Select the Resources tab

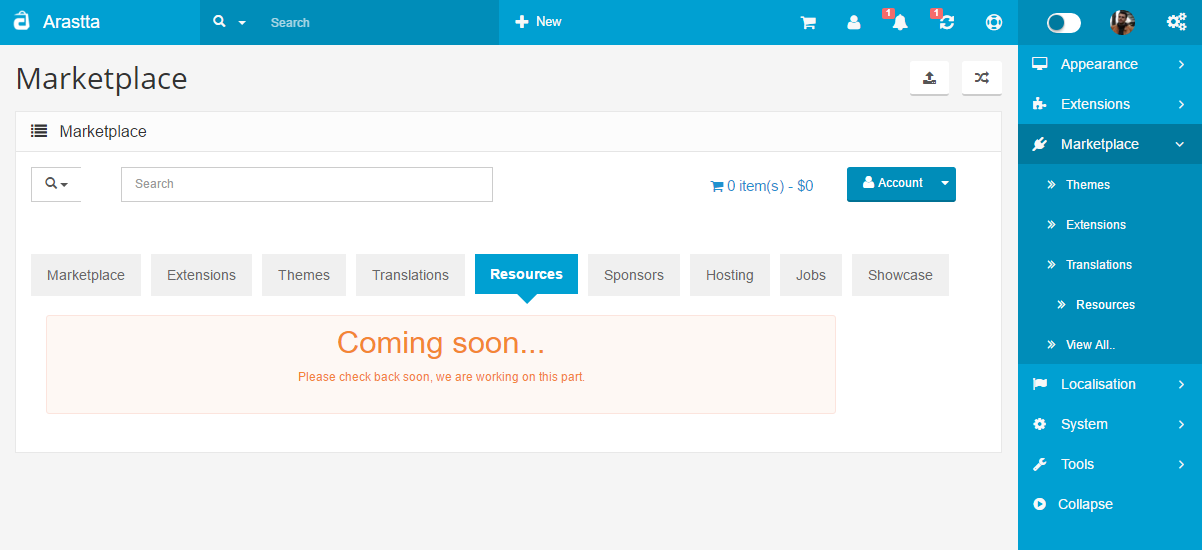(526, 274)
